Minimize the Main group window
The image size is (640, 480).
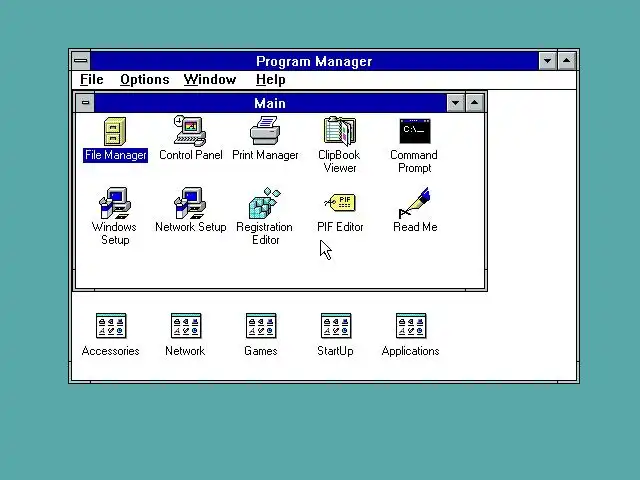click(456, 103)
